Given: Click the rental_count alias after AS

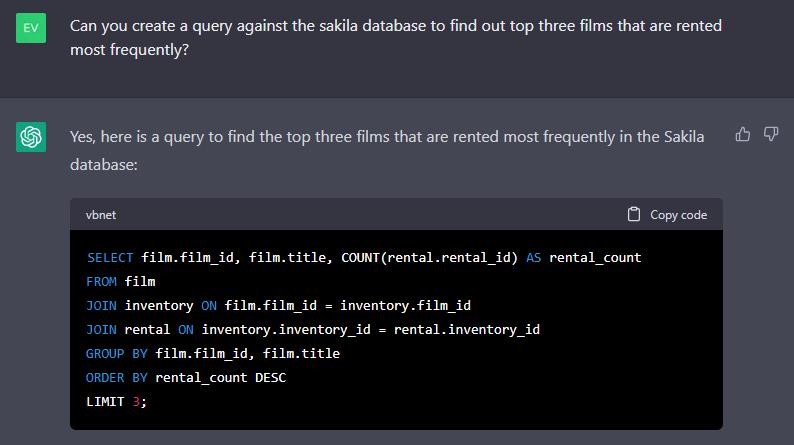Looking at the screenshot, I should click(x=595, y=258).
